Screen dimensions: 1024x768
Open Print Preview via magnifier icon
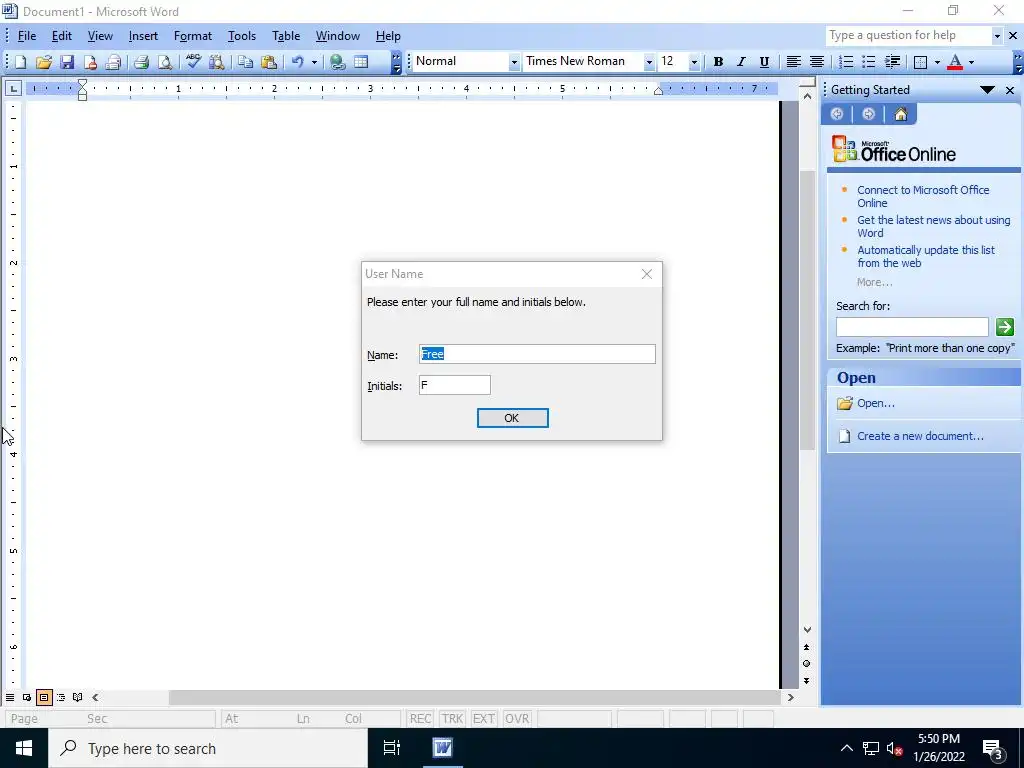(165, 62)
